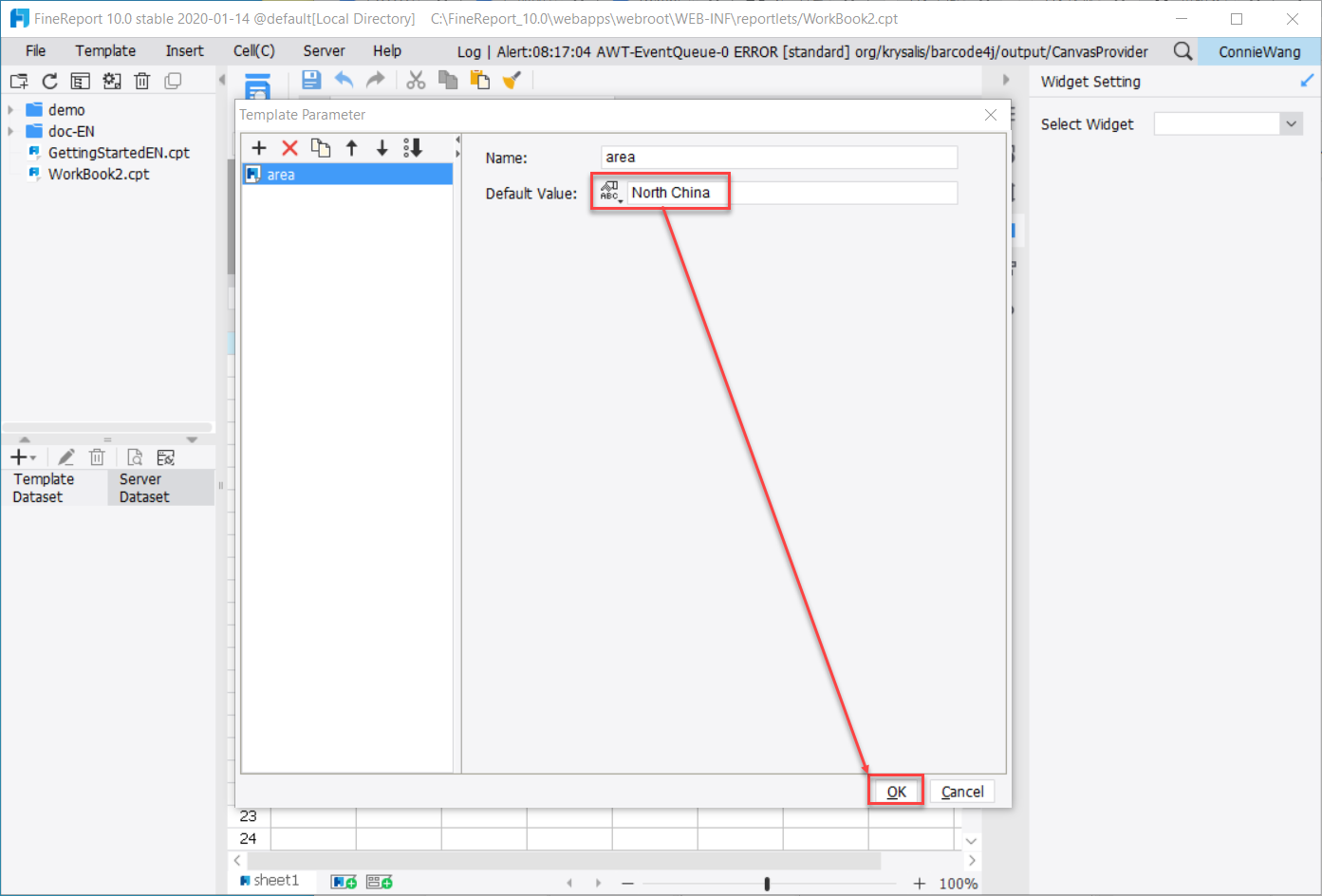Sort parameters using the sort icon
Screen dimensions: 1322x896
[x=412, y=147]
